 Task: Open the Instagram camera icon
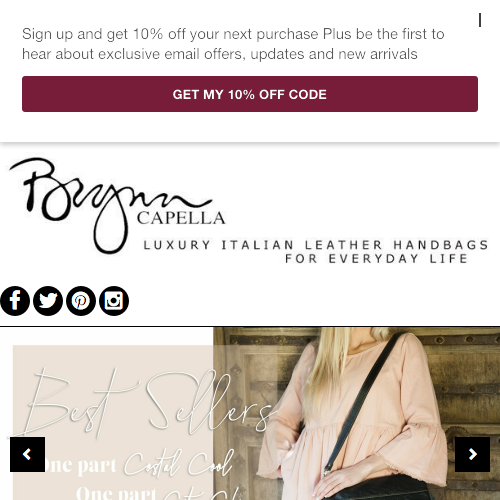click(114, 301)
